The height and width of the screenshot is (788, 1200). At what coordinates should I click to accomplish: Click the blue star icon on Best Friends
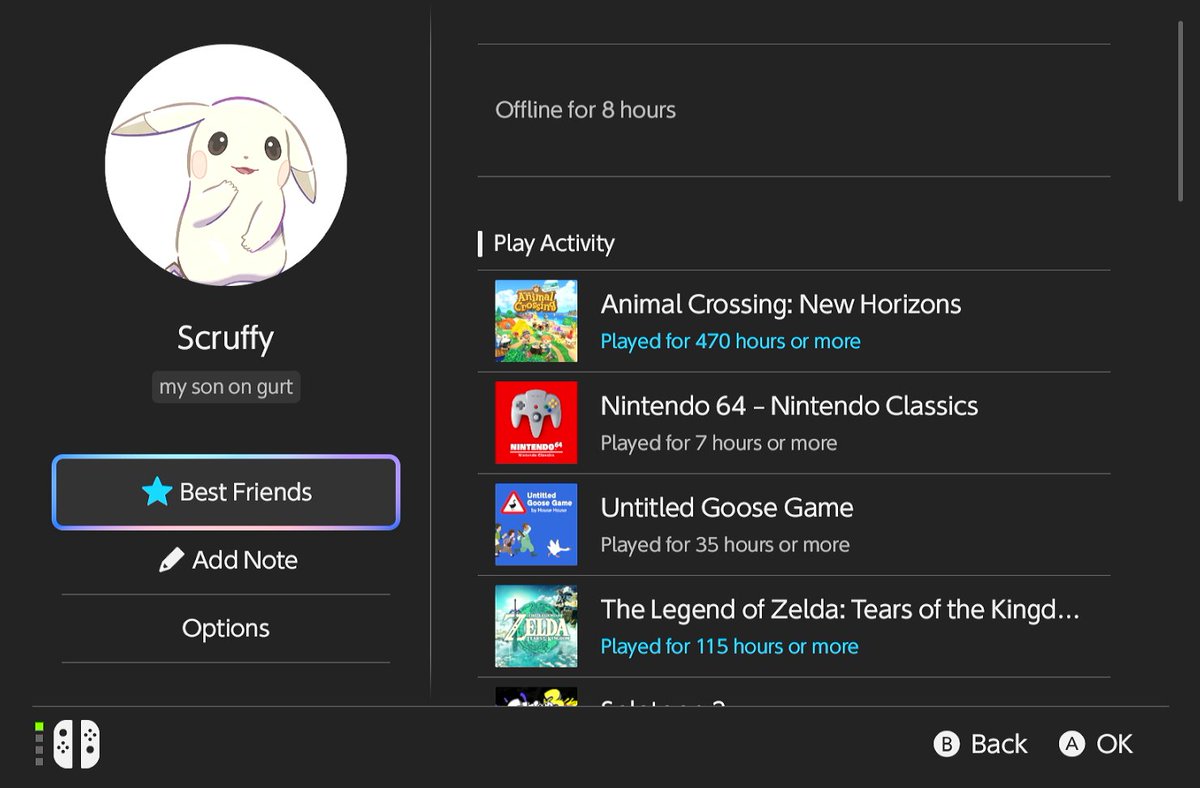157,491
